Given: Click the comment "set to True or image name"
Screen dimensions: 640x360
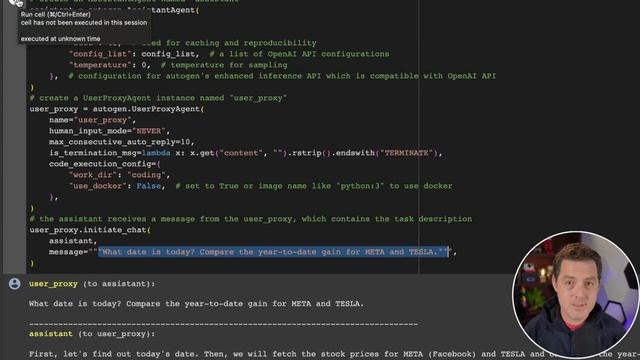Looking at the screenshot, I should coord(314,186).
